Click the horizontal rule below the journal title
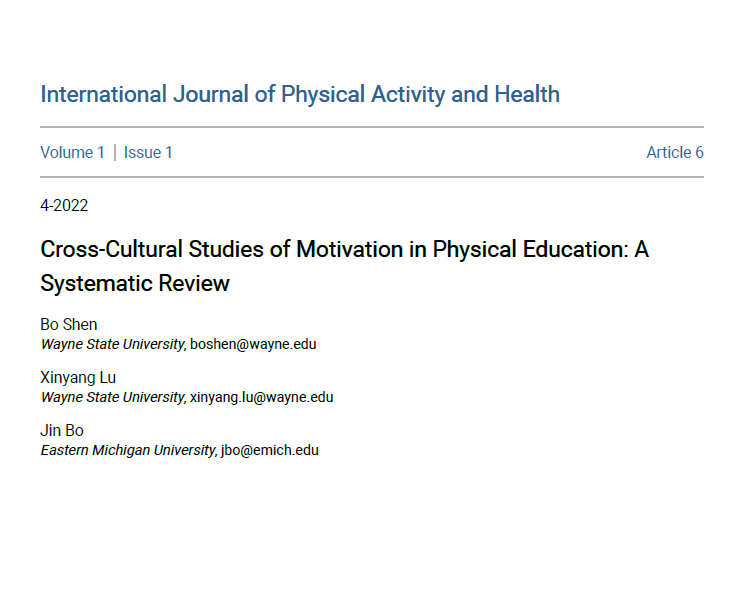Viewport: 741px width, 608px height. pos(372,127)
